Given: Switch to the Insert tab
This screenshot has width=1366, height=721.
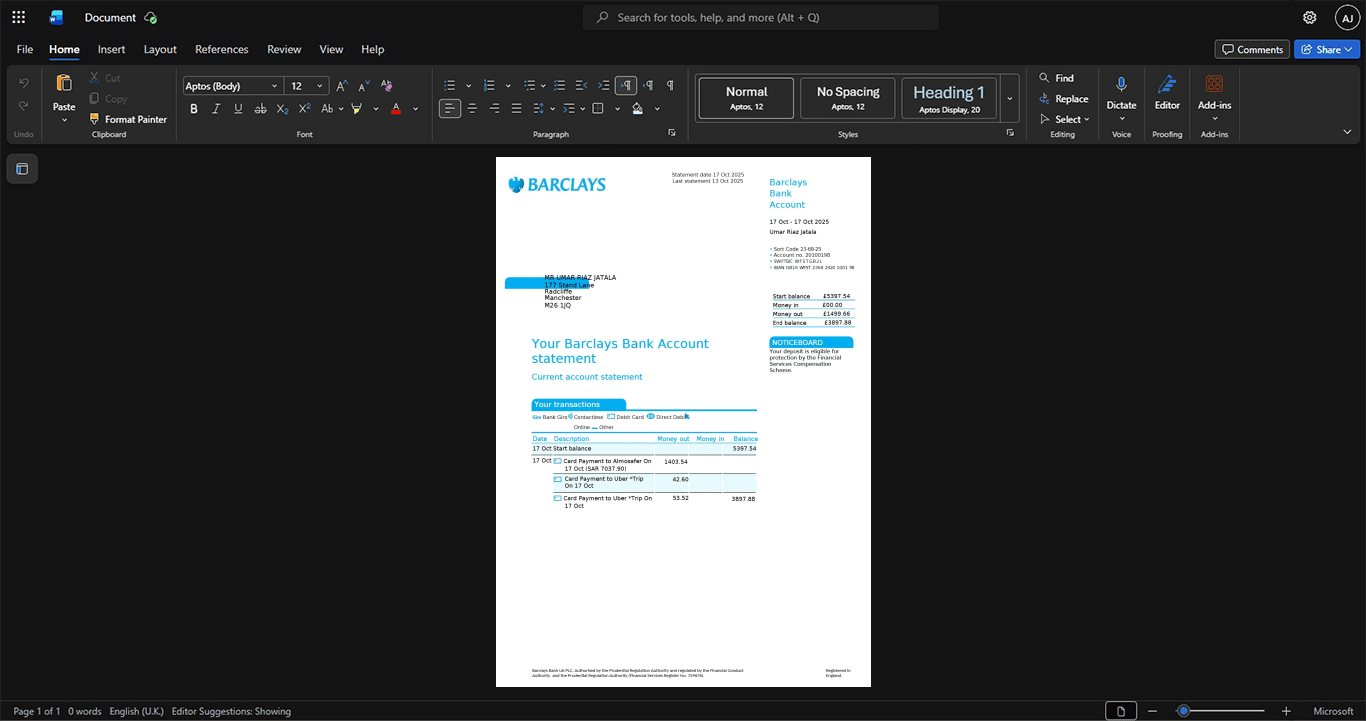Looking at the screenshot, I should click(111, 49).
